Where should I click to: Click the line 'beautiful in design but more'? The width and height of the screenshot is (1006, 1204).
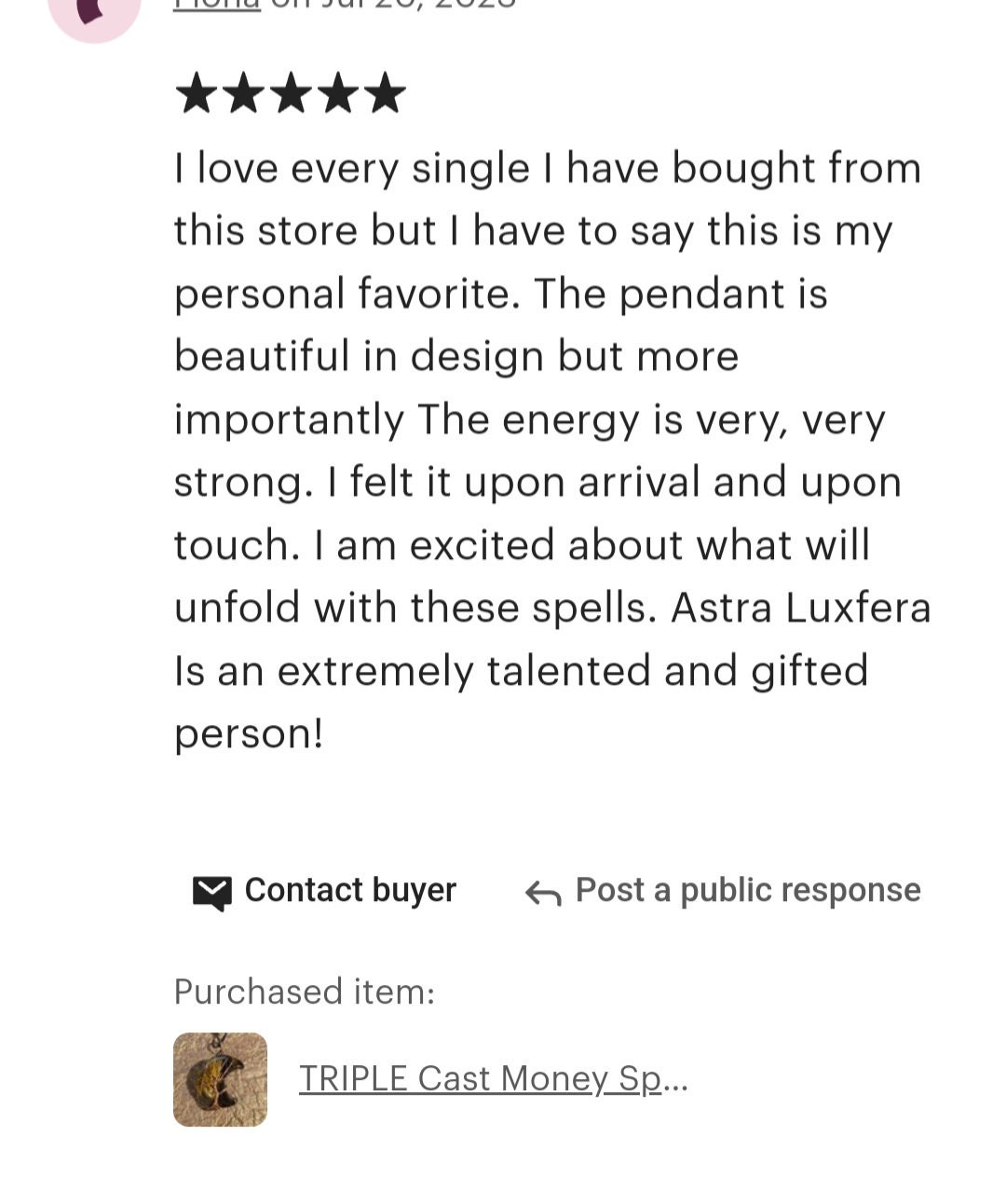[x=456, y=356]
